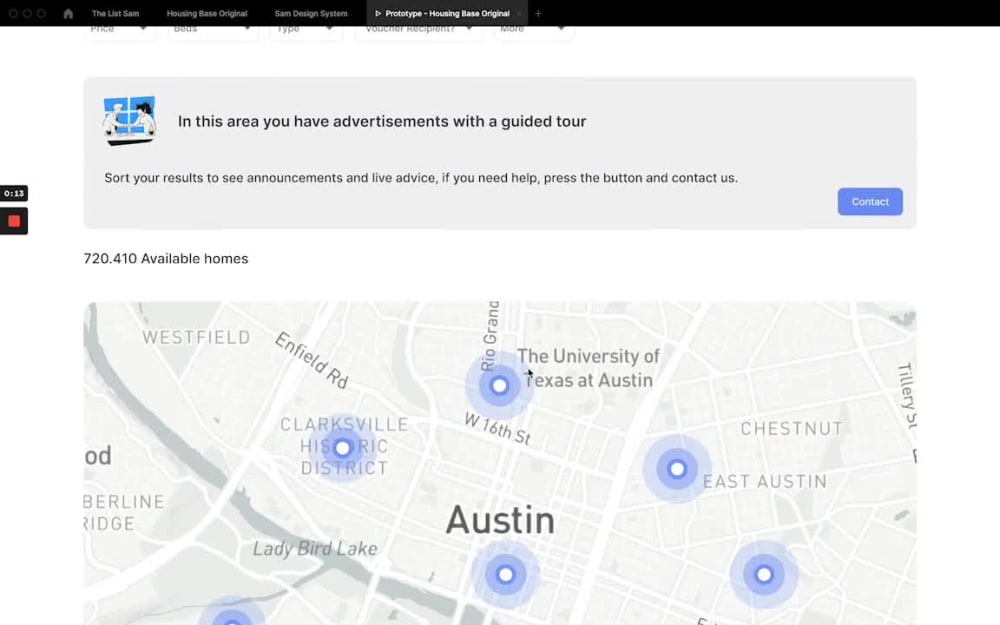1000x625 pixels.
Task: Click 'Sort your results' description text
Action: (421, 178)
